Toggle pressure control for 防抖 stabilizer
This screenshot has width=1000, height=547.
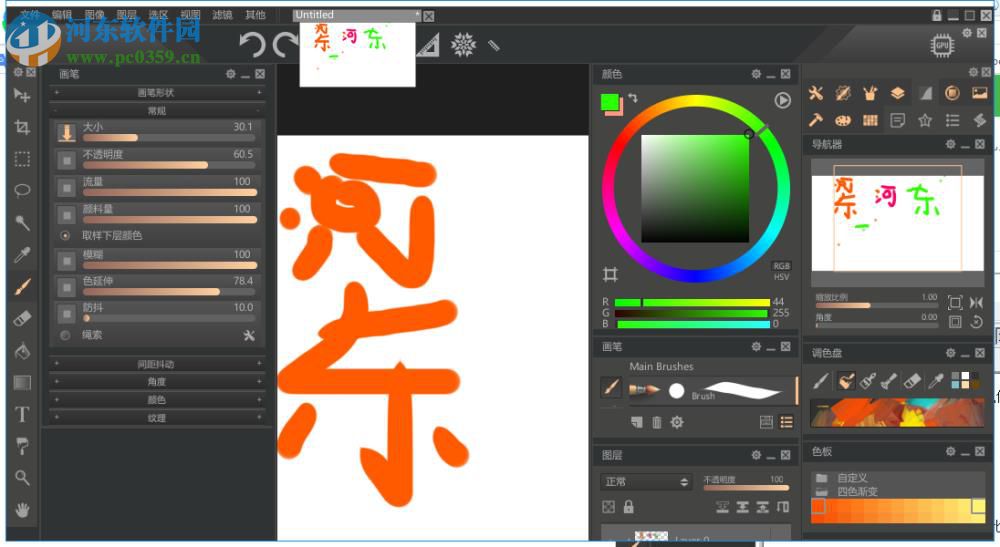(66, 313)
